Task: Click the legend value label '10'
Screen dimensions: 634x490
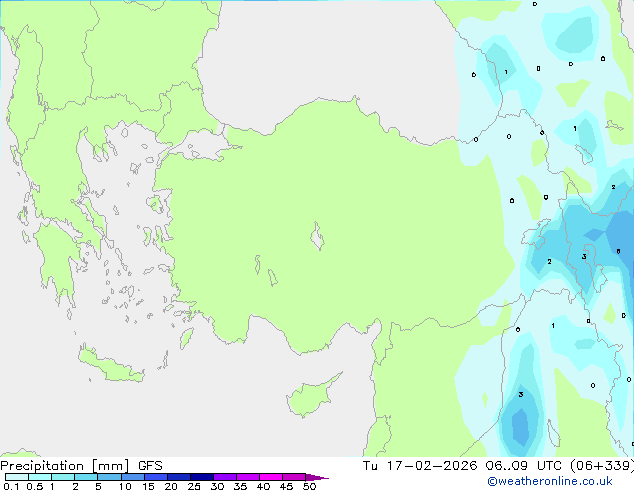Action: point(125,486)
